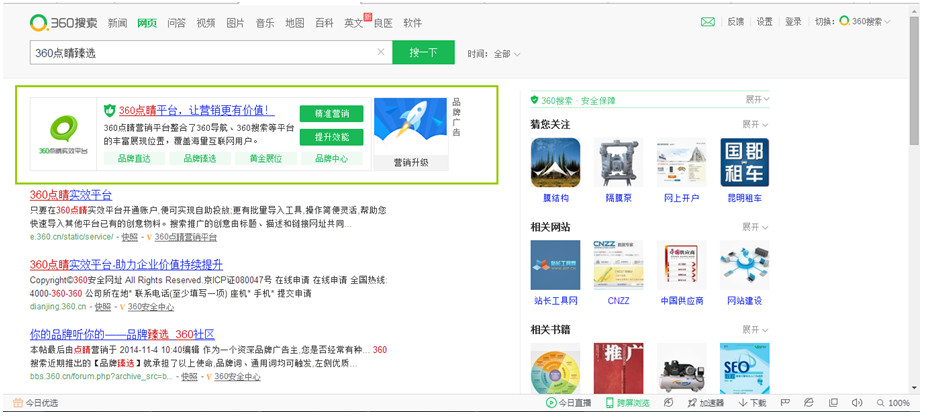This screenshot has width=930, height=418.
Task: Click the 搜一下 search button
Action: click(423, 52)
